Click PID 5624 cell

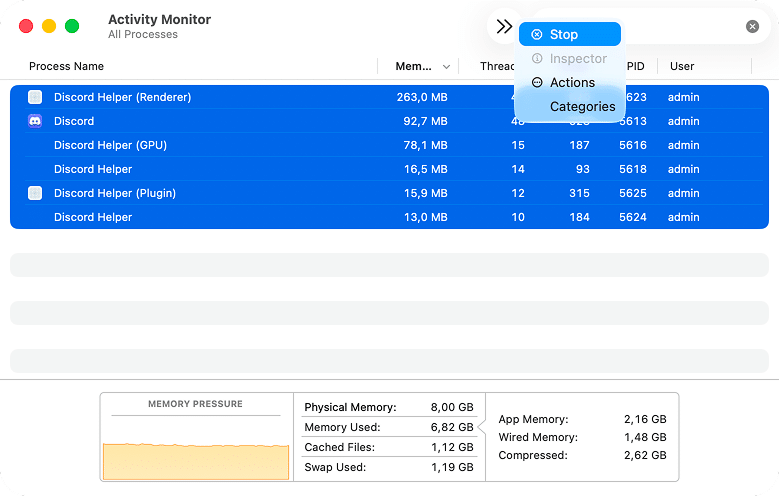(632, 217)
